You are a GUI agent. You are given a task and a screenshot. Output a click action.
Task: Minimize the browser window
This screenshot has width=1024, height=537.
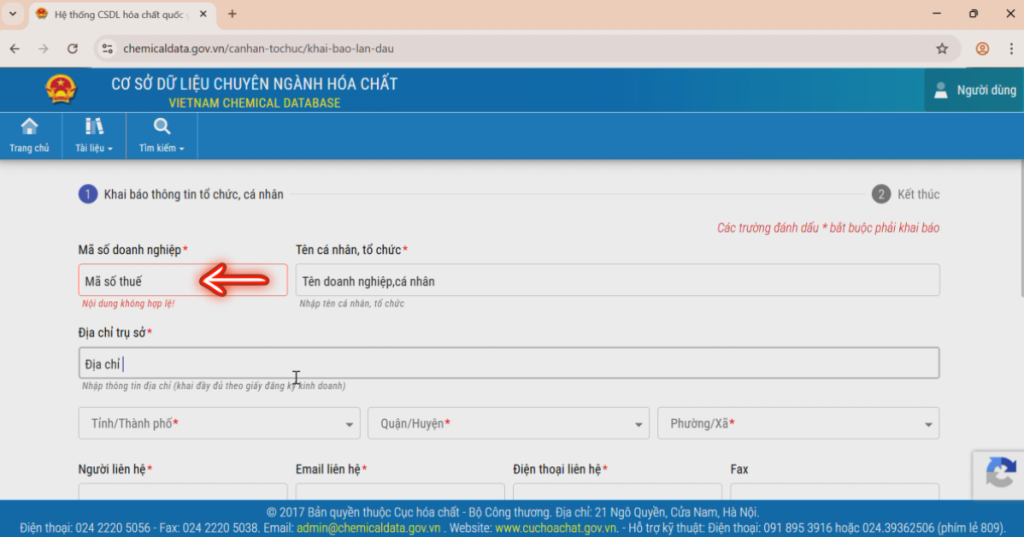pos(936,14)
